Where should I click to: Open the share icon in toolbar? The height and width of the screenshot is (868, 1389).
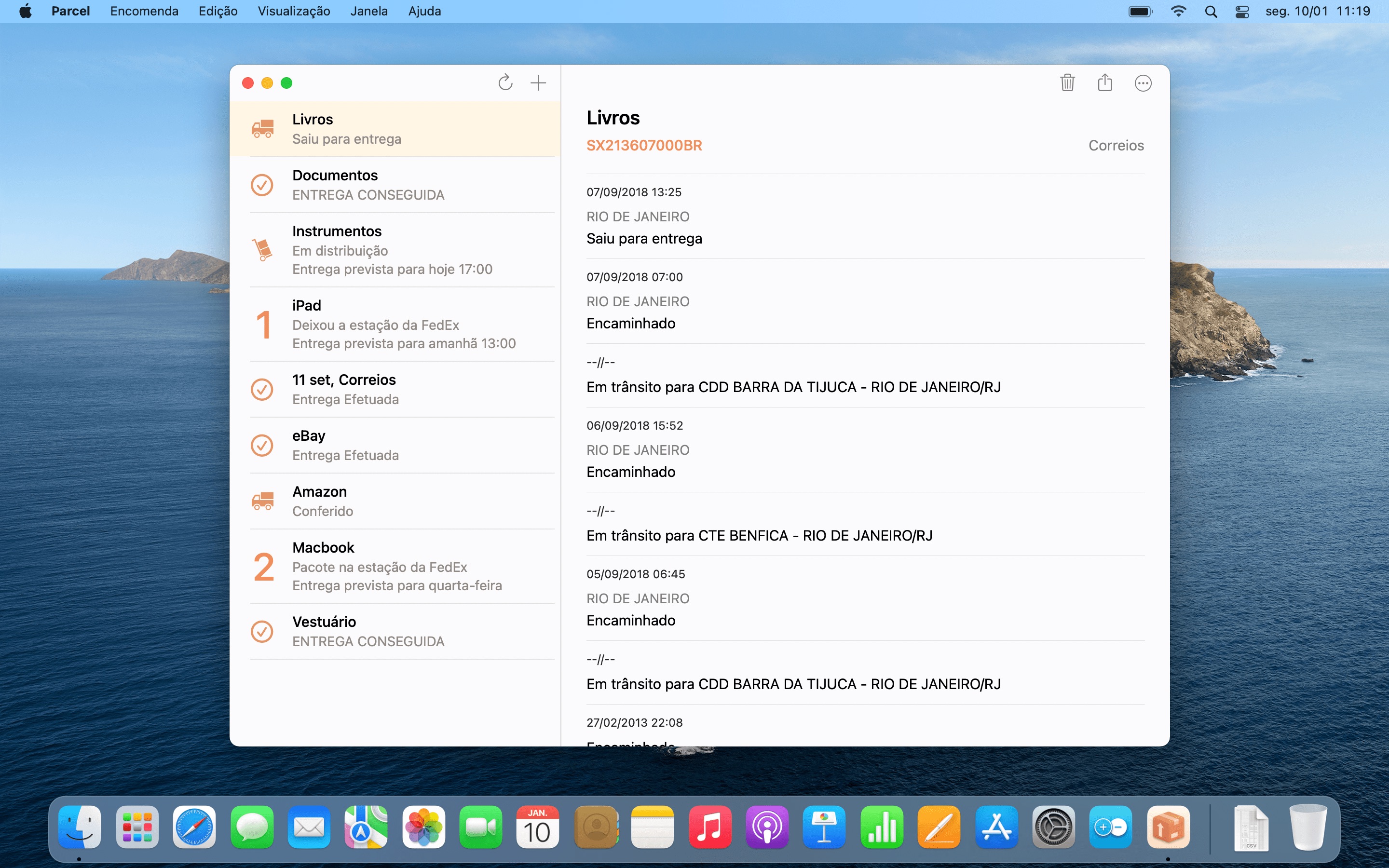1105,82
